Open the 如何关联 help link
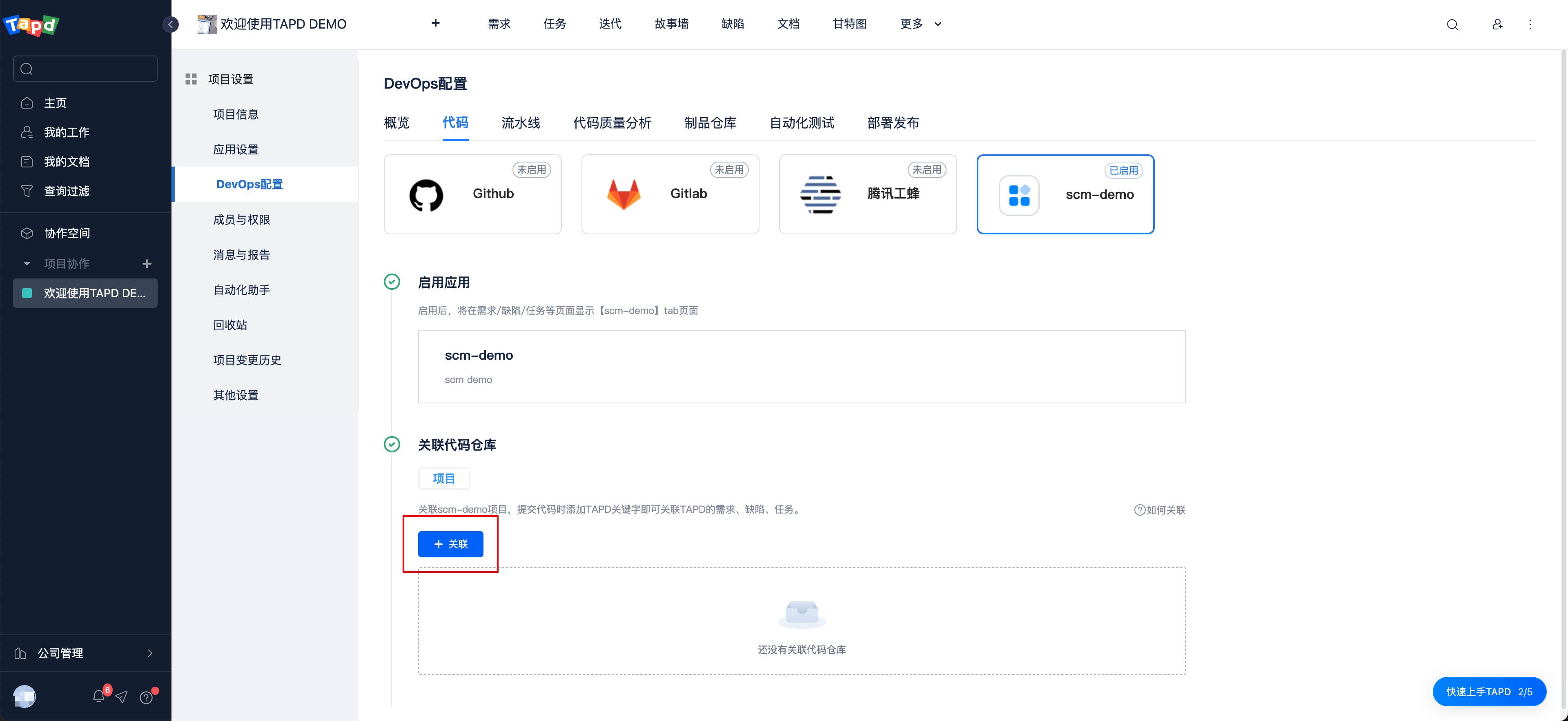 coord(1160,510)
